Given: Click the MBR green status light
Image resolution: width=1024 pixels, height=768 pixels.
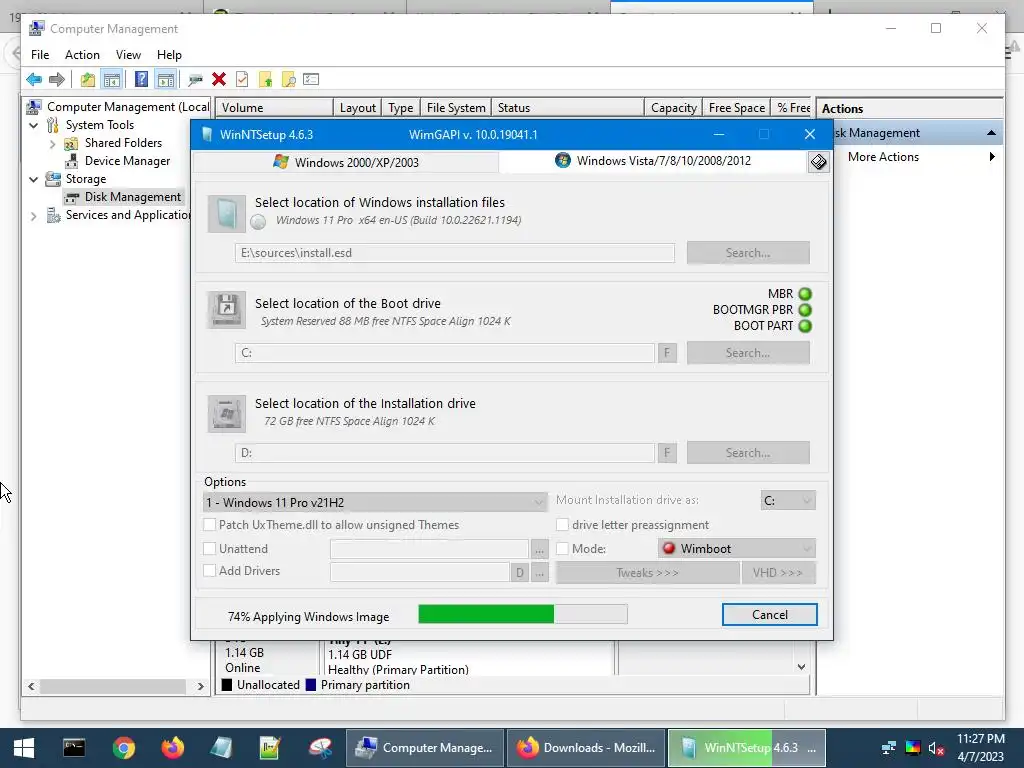Looking at the screenshot, I should [805, 294].
